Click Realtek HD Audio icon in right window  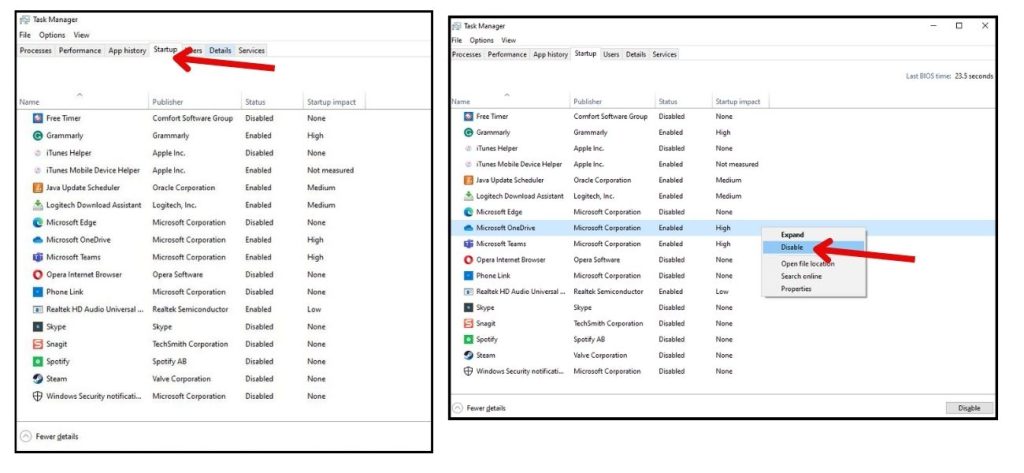coord(468,292)
